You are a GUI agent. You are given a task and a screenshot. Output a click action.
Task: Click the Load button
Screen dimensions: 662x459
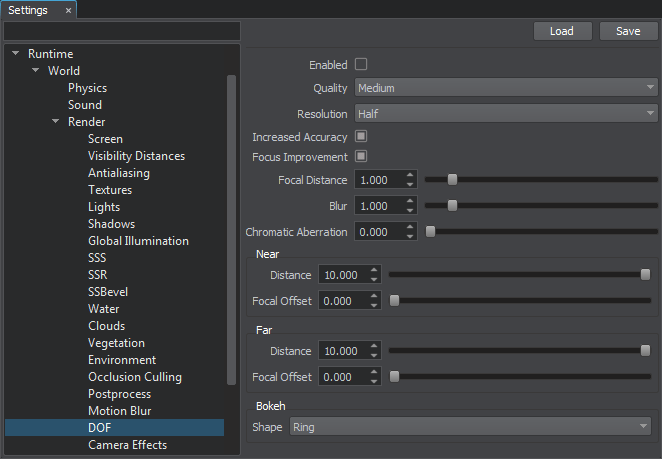562,31
